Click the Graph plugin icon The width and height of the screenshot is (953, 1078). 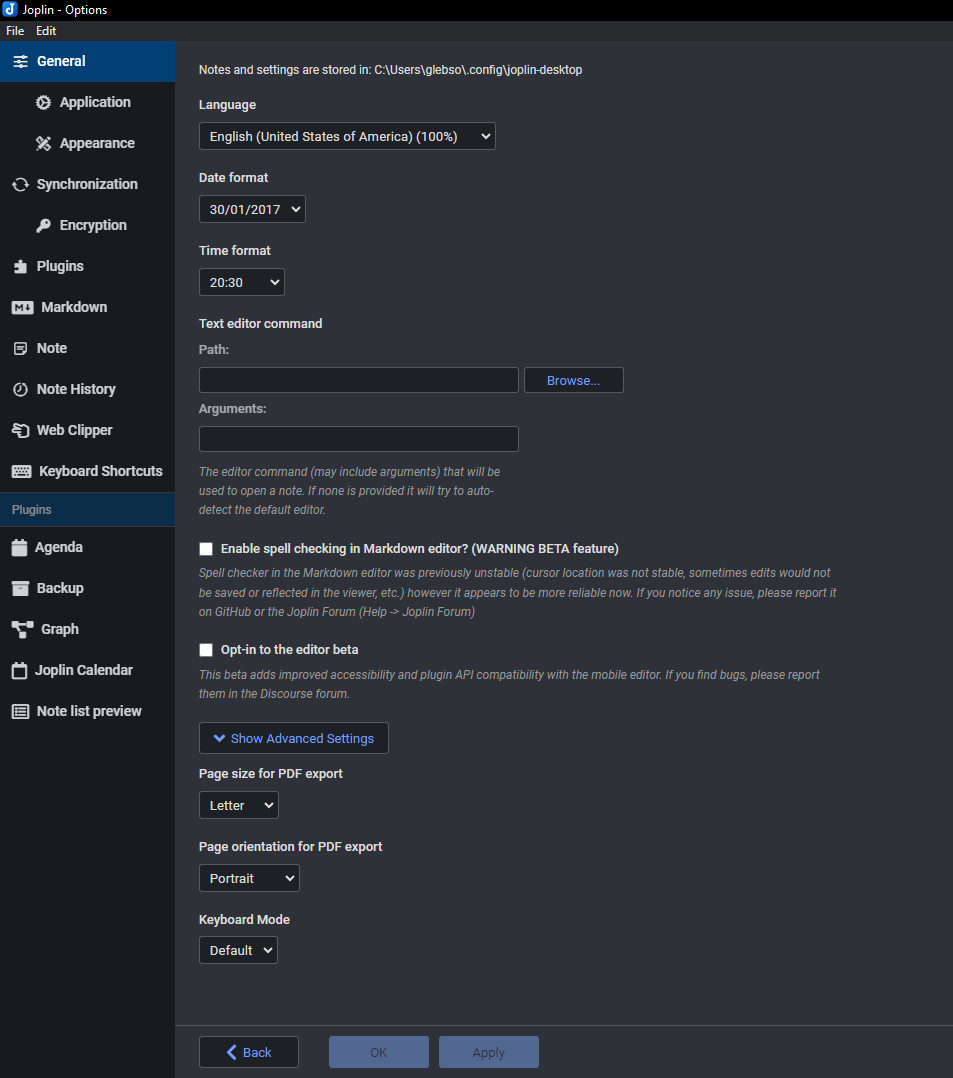(x=23, y=629)
